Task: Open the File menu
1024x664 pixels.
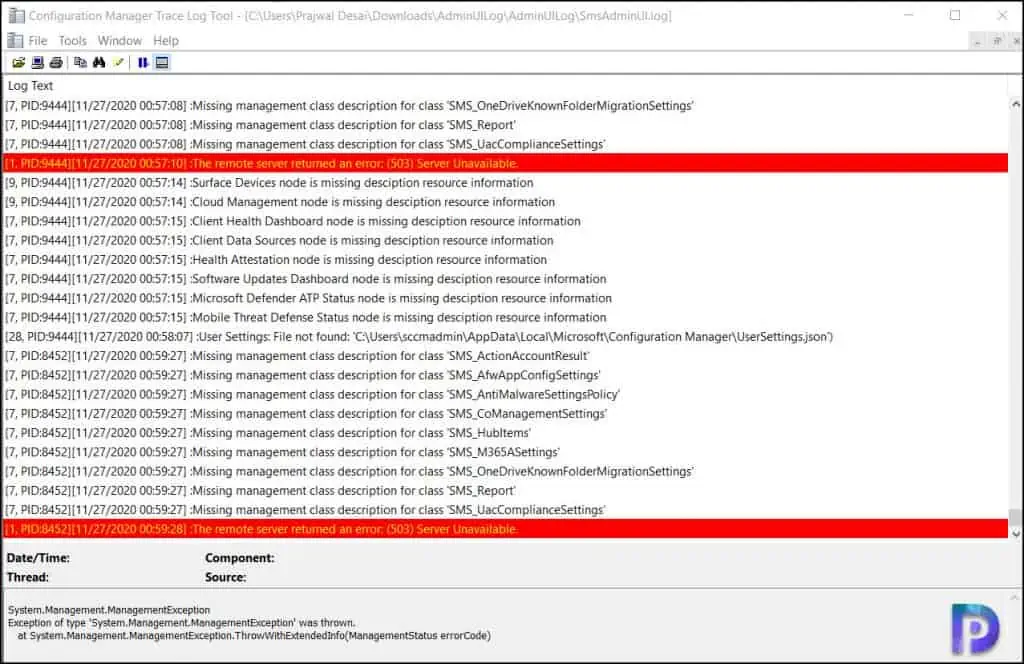Action: click(x=38, y=40)
